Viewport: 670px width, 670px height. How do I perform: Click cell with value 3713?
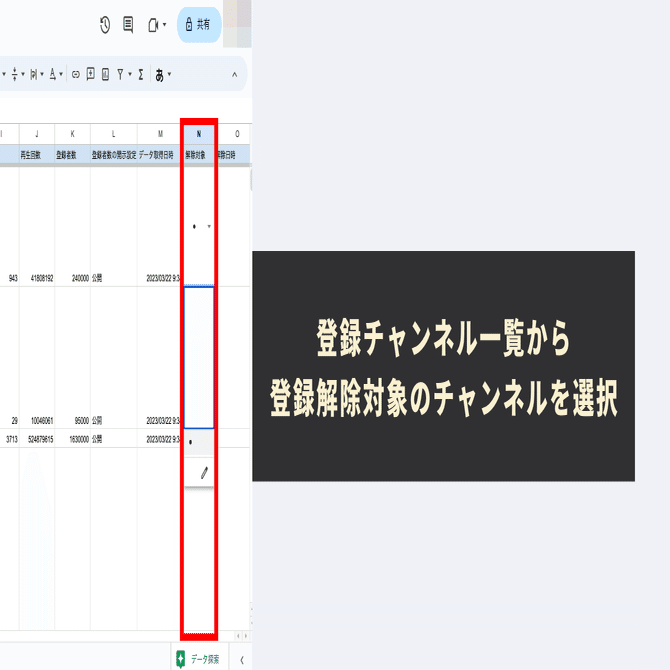coord(9,439)
